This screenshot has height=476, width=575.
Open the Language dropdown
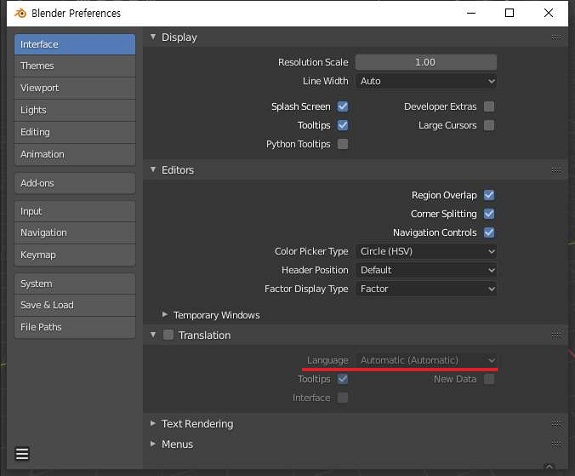[x=426, y=360]
